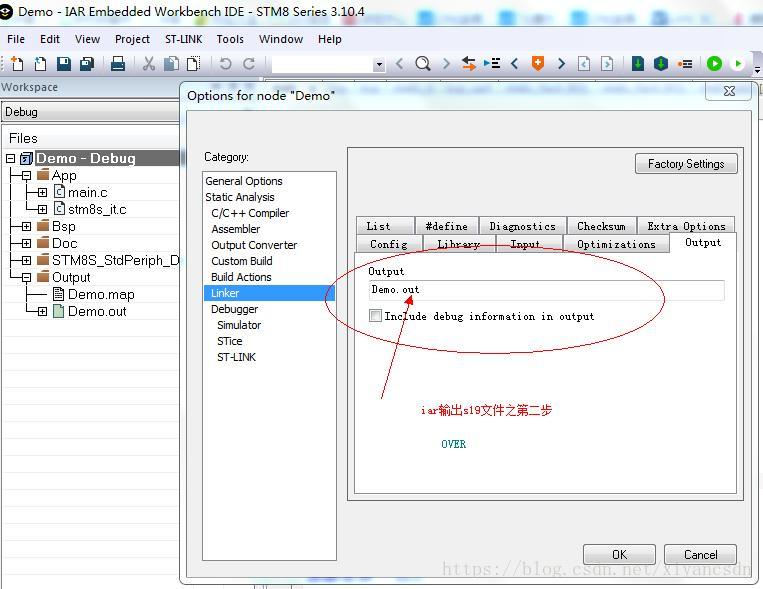Click the orange Replace arrows icon
Viewport: 763px width, 589px height.
click(x=469, y=64)
